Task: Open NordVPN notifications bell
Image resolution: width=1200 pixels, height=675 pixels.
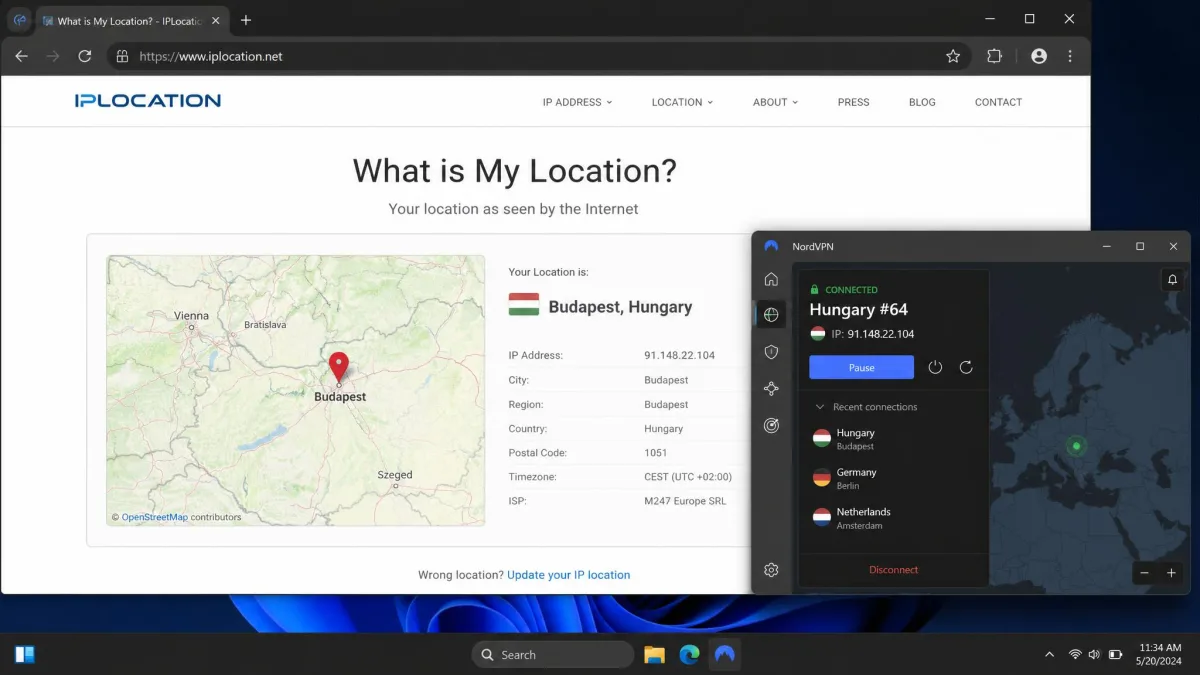Action: [1172, 281]
